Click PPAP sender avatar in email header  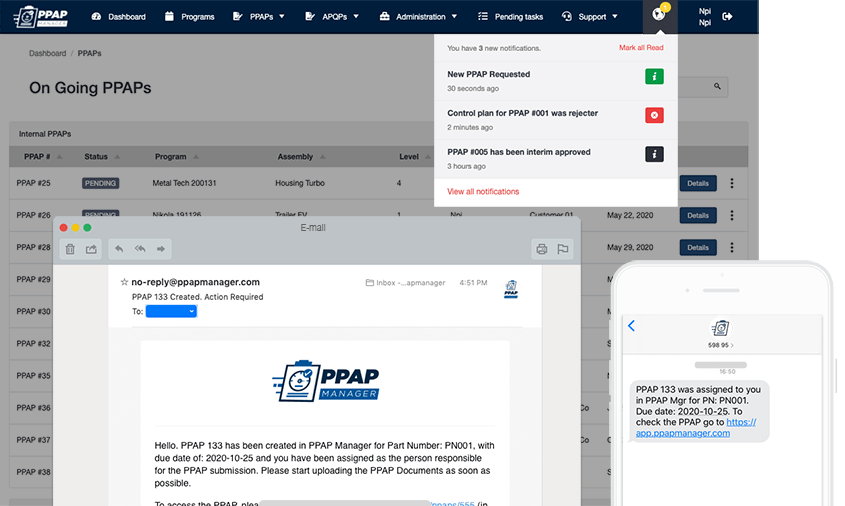[x=511, y=289]
